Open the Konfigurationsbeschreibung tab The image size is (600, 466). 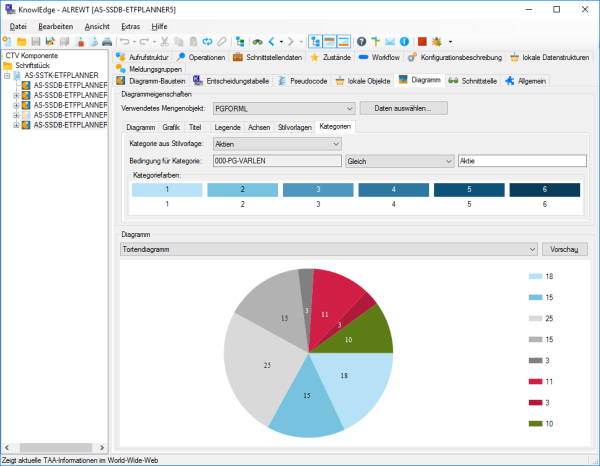tap(455, 57)
